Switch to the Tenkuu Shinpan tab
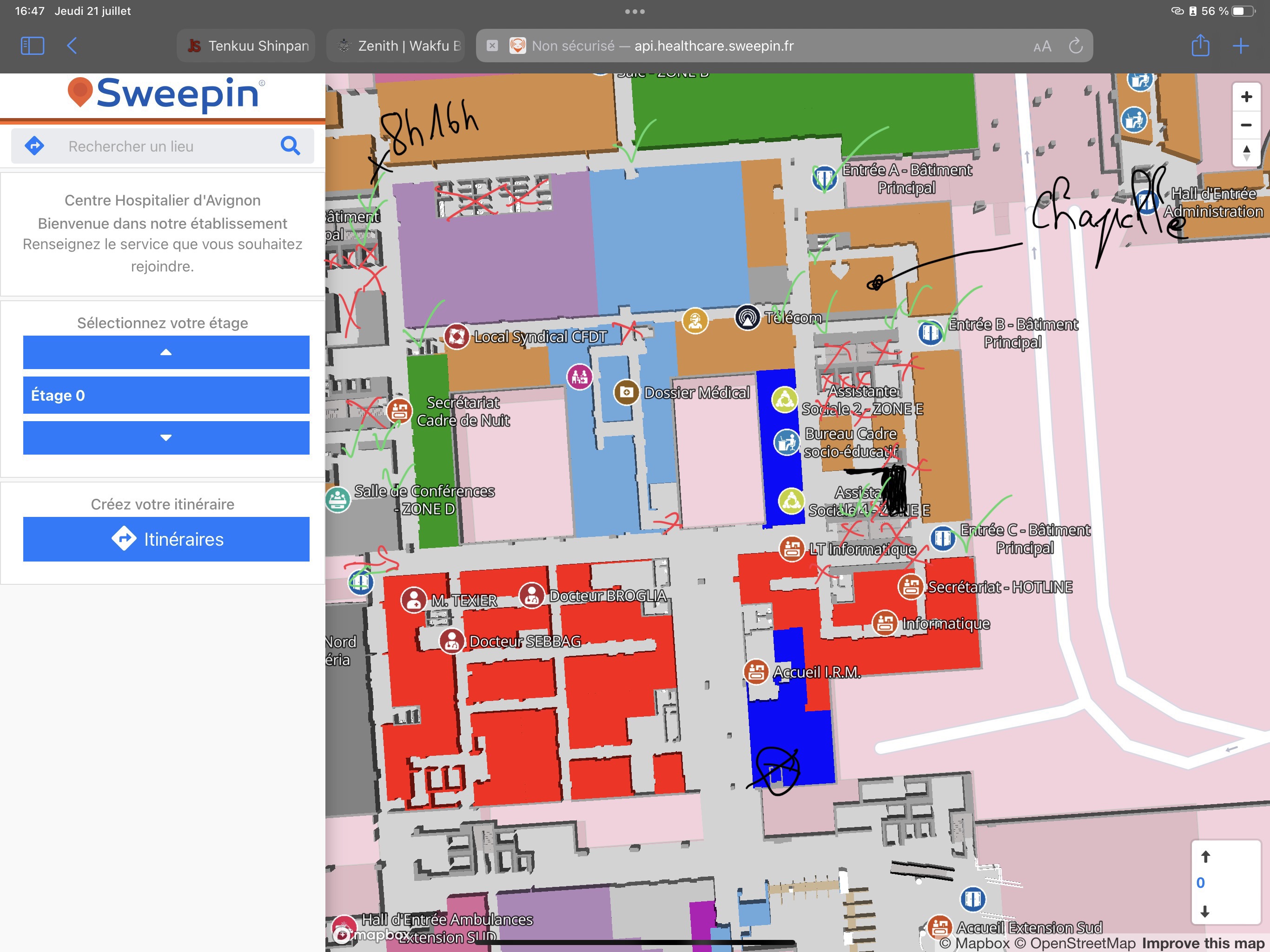This screenshot has width=1270, height=952. [x=247, y=46]
